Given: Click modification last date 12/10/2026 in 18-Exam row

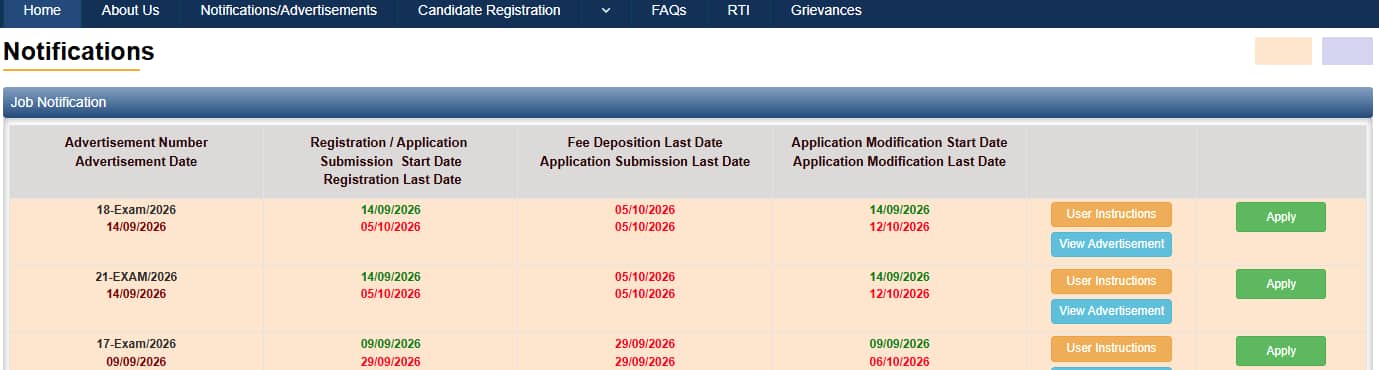Looking at the screenshot, I should 900,227.
